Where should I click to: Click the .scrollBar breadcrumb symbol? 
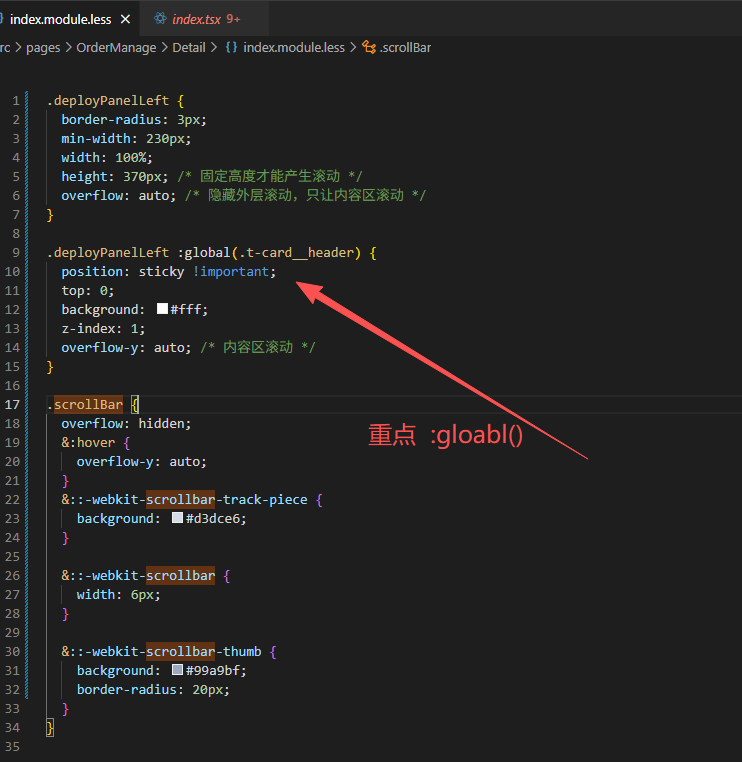point(405,48)
